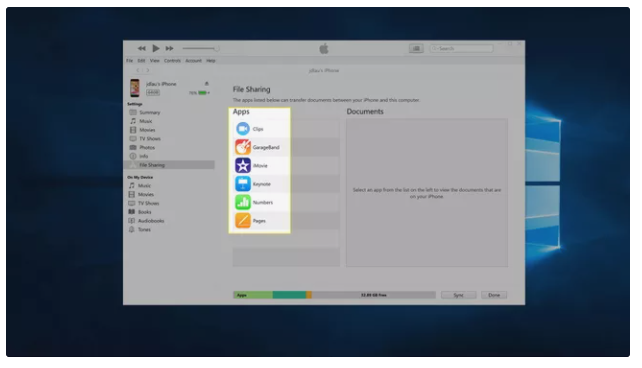This screenshot has width=642, height=368.
Task: Click the Sync button
Action: click(459, 295)
